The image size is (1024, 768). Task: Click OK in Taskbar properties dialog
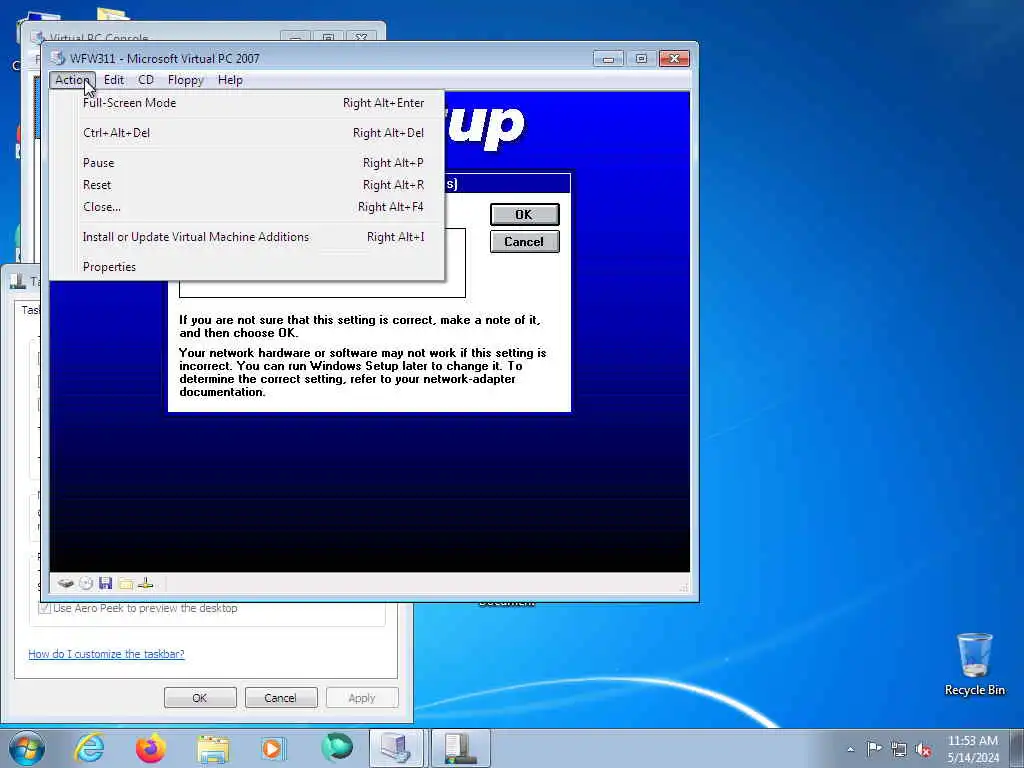(x=200, y=697)
